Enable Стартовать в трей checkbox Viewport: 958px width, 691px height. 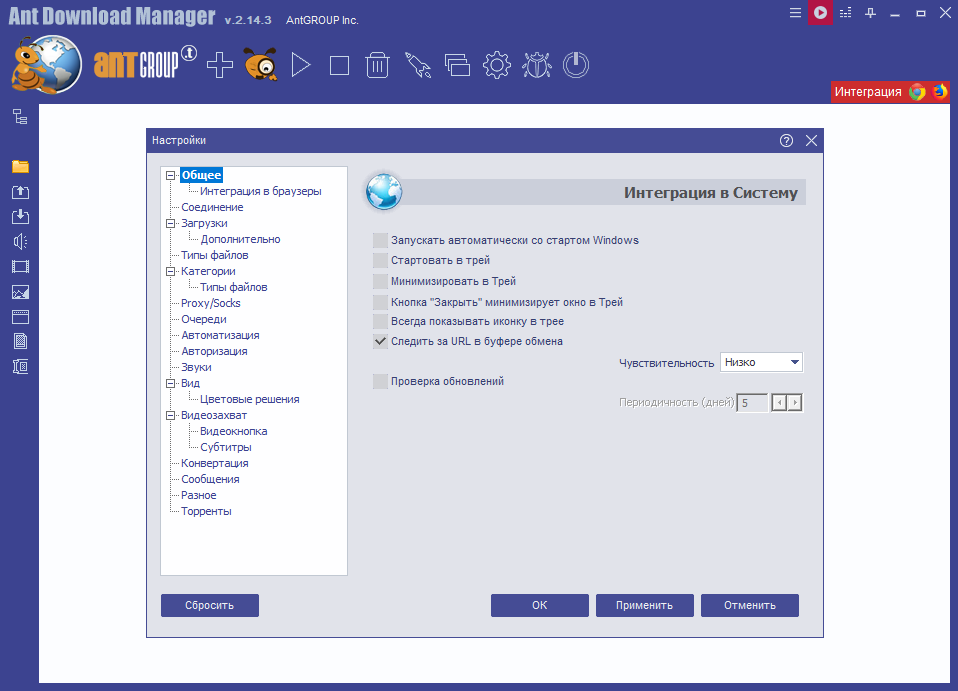point(380,261)
